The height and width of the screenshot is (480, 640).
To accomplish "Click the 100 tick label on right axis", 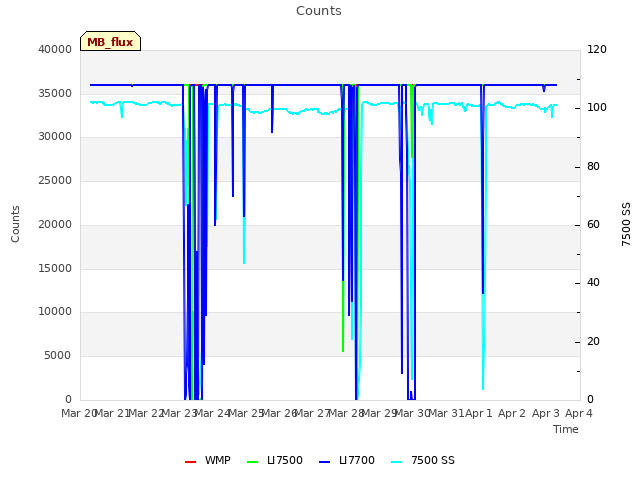I will (x=597, y=108).
